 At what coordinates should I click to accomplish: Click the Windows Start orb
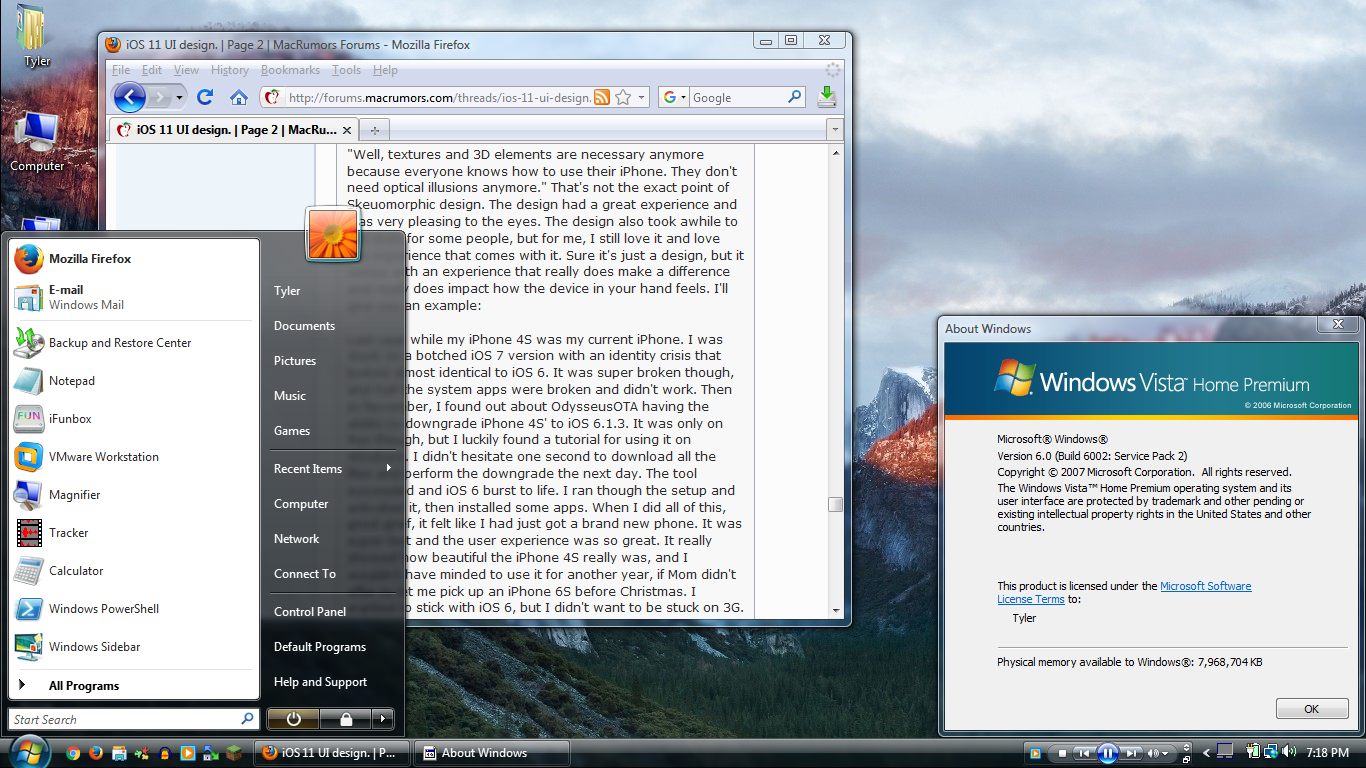click(x=28, y=752)
